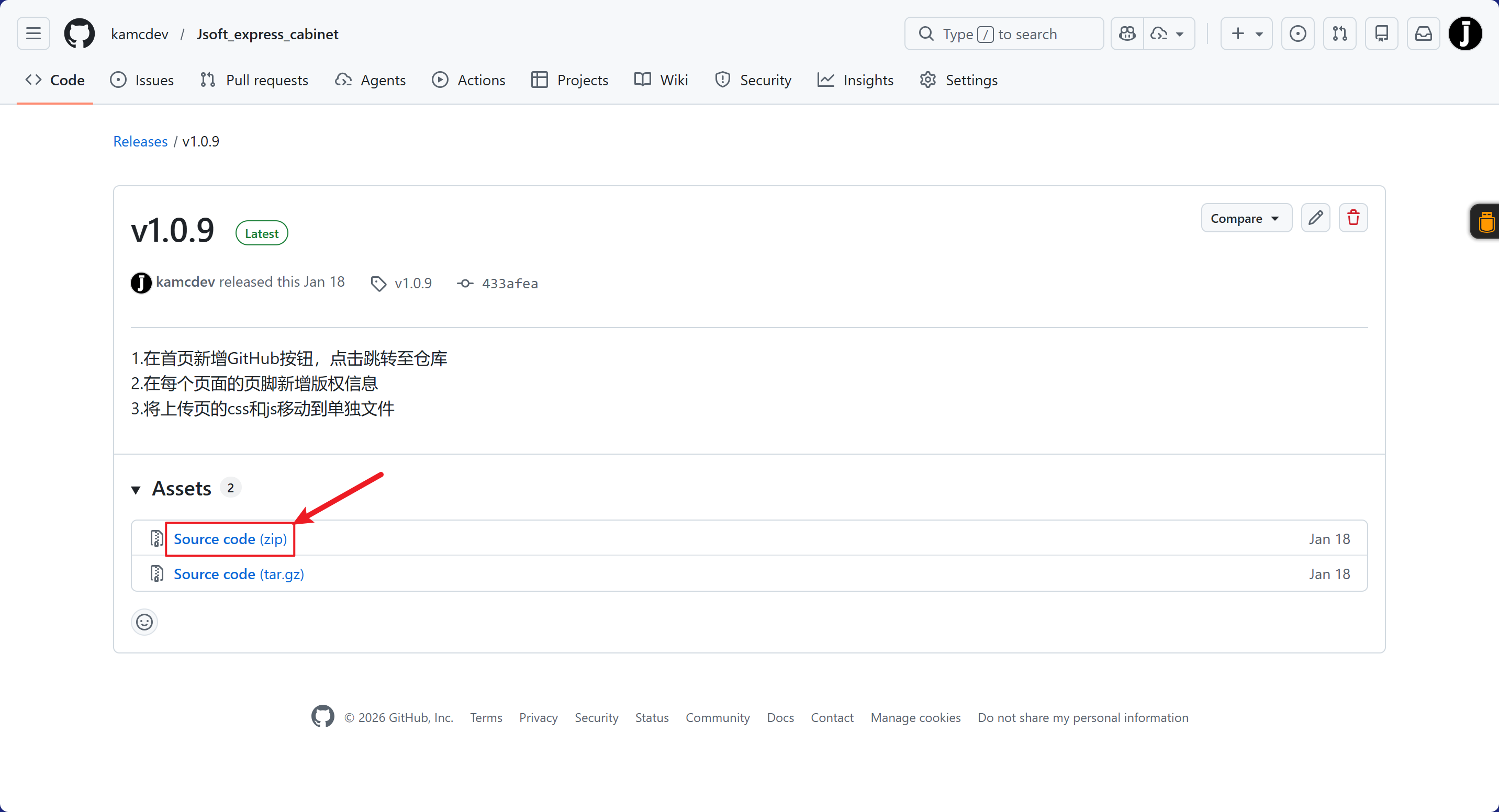Open notifications inbox icon
Image resolution: width=1499 pixels, height=812 pixels.
click(1423, 33)
